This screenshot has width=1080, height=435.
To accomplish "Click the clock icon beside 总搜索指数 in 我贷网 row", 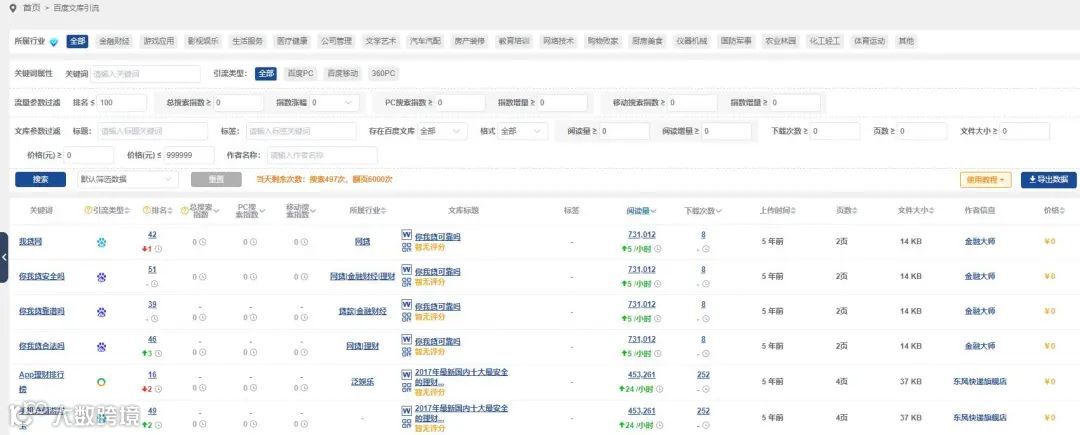I will (x=202, y=242).
